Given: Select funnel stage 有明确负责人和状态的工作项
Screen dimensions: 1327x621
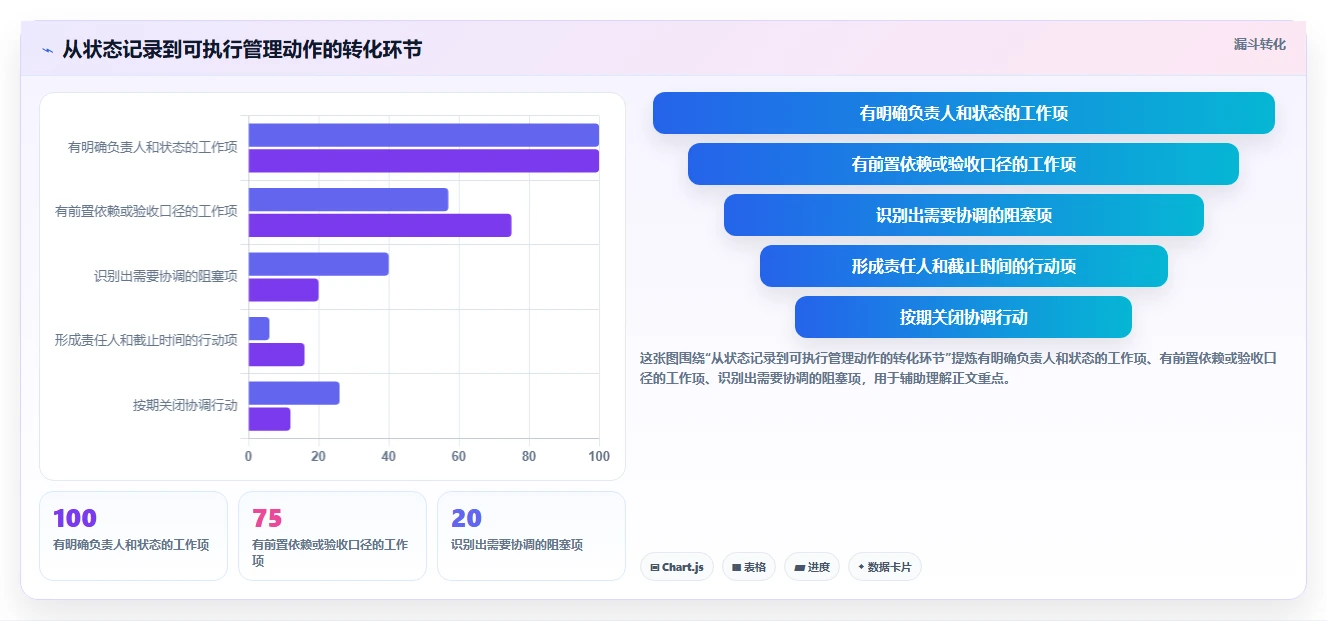Looking at the screenshot, I should [964, 113].
